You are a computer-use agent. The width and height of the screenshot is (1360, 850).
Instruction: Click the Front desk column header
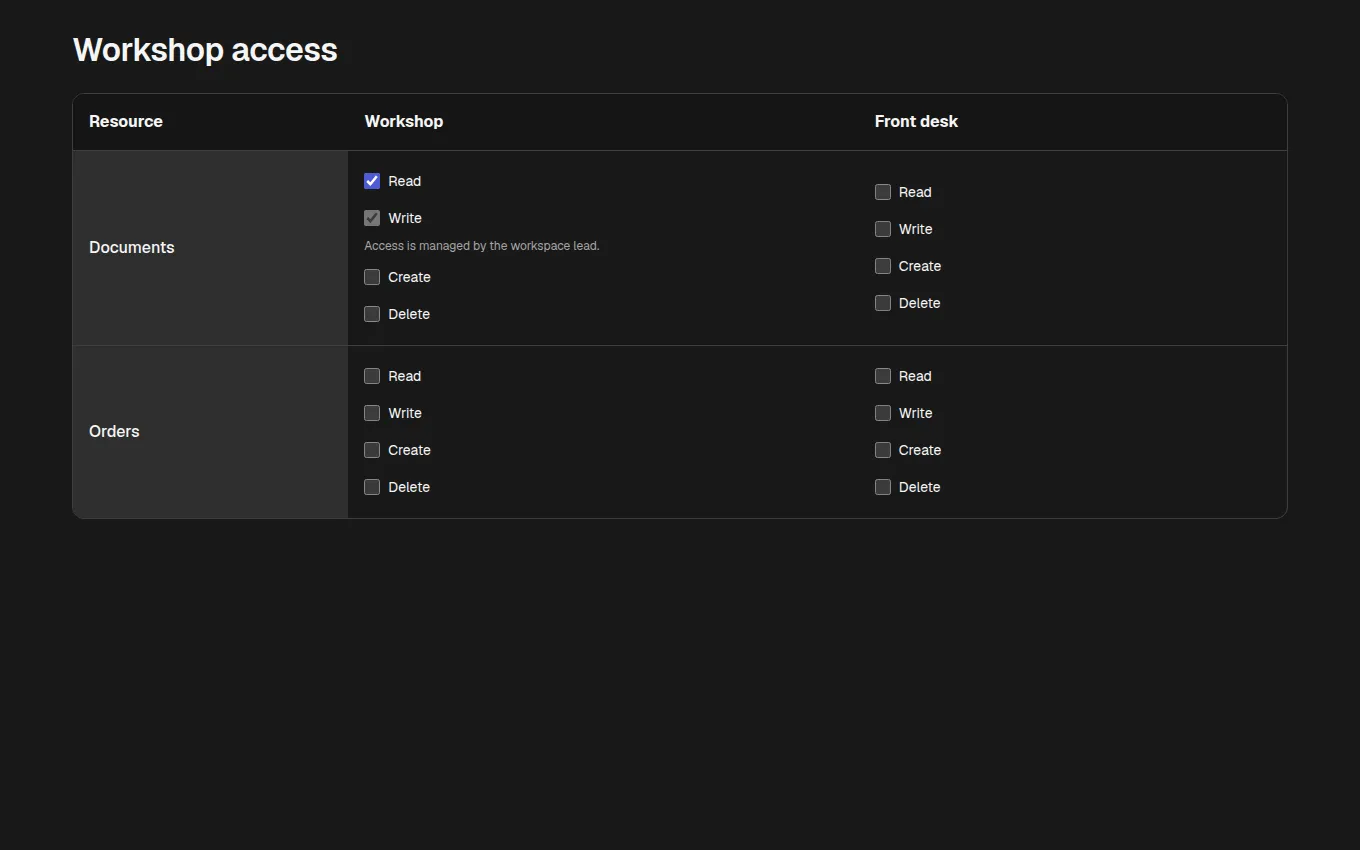[1072, 122]
